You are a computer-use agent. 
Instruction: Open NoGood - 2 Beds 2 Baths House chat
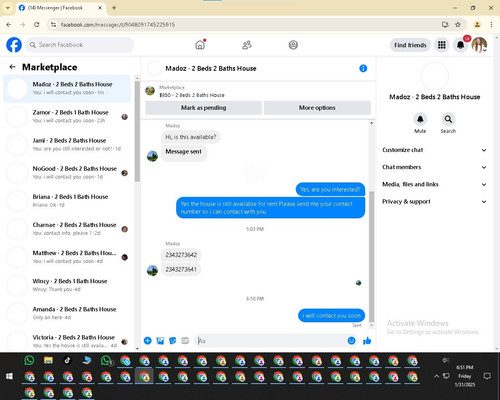click(67, 172)
